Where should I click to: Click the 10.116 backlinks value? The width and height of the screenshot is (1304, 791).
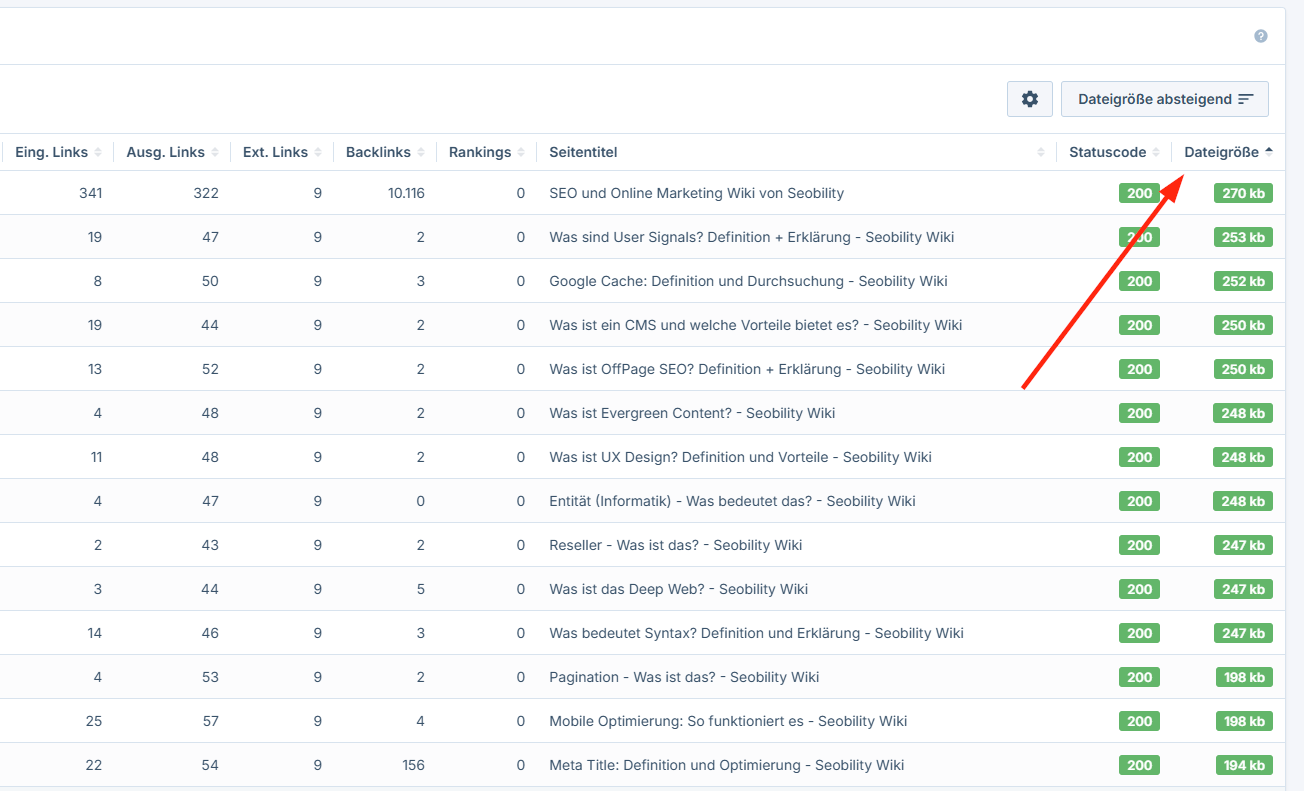tap(406, 193)
